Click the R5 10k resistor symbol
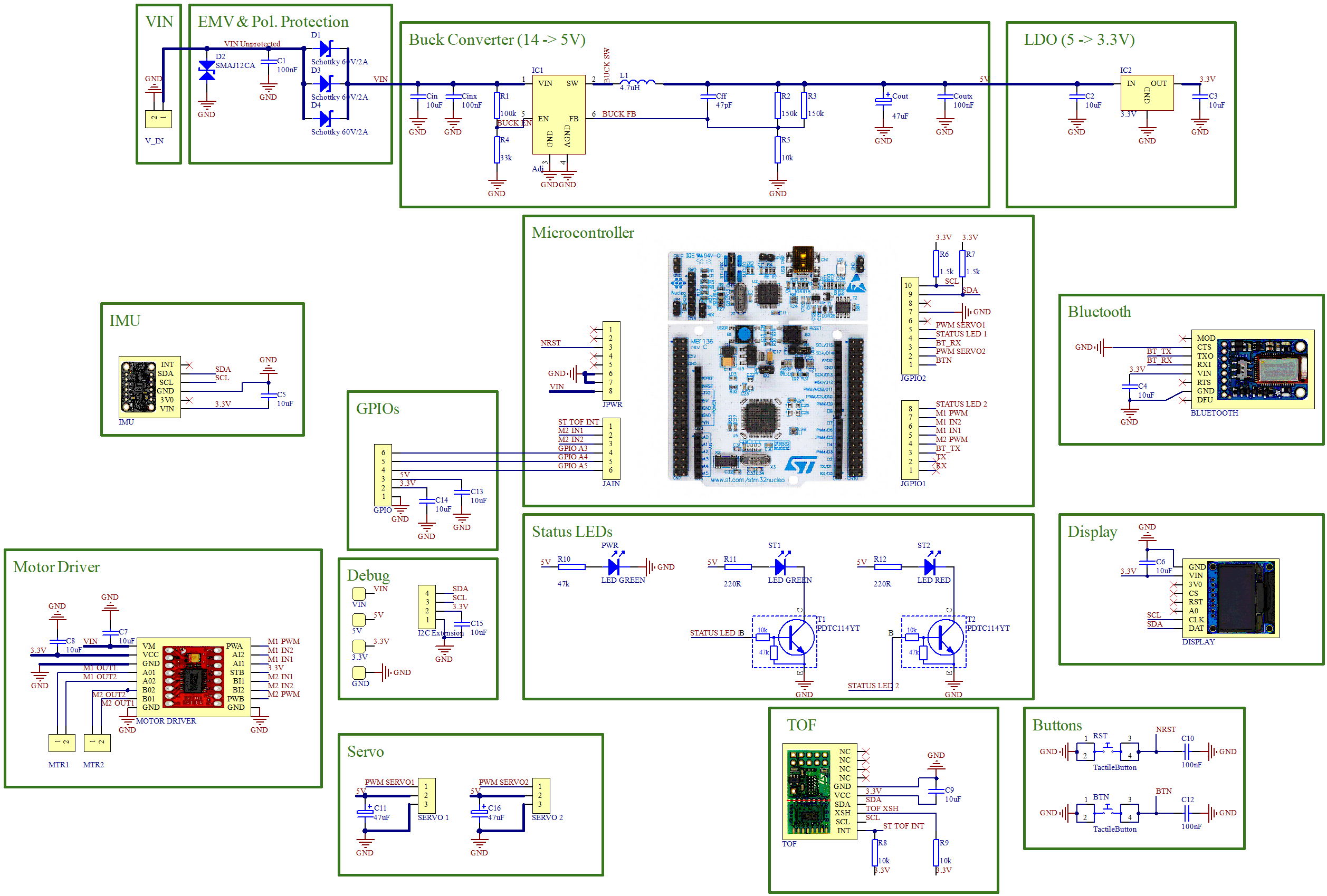The width and height of the screenshot is (1327, 896). [x=778, y=150]
